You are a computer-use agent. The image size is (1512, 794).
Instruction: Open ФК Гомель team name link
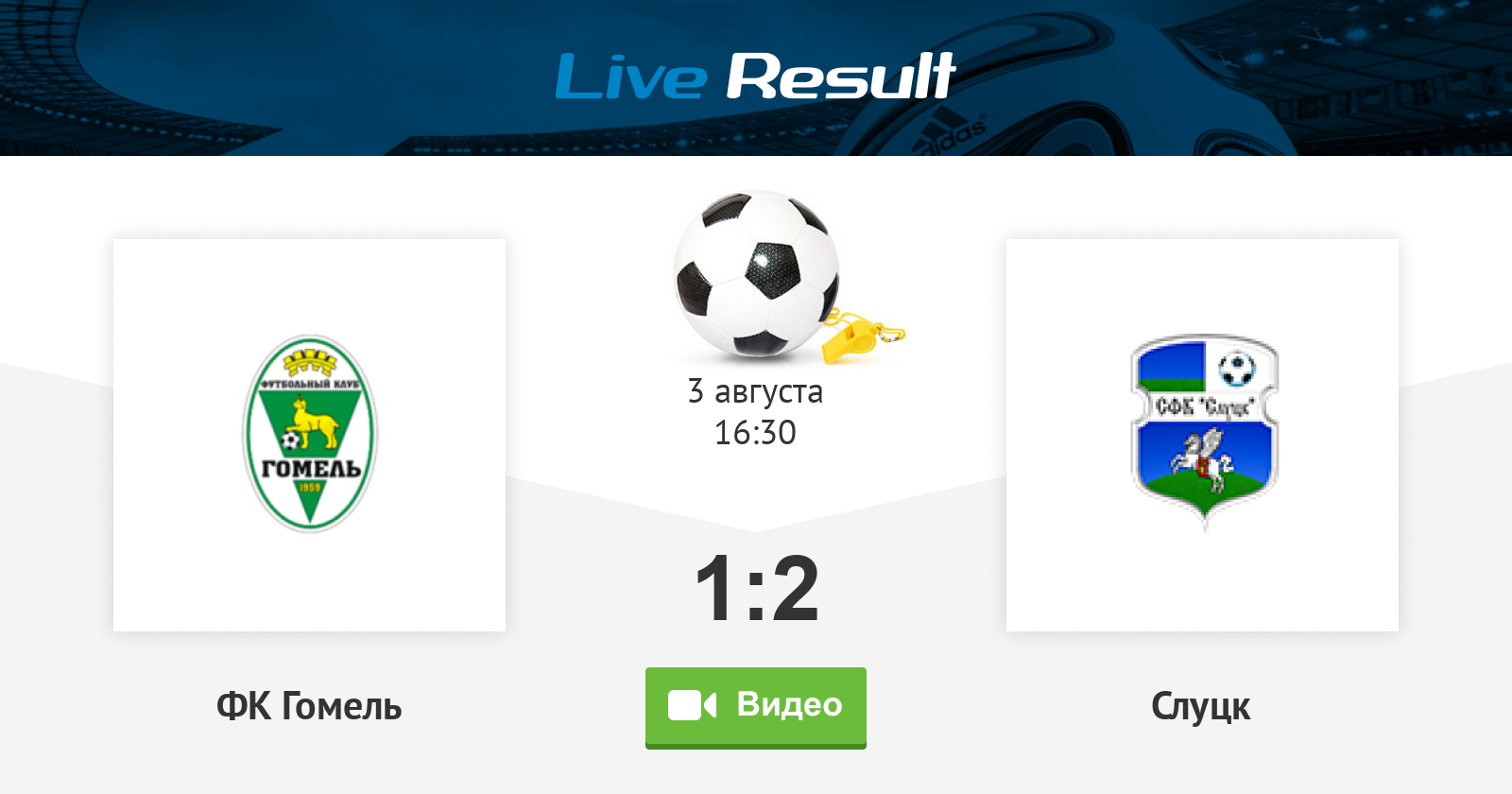point(309,706)
